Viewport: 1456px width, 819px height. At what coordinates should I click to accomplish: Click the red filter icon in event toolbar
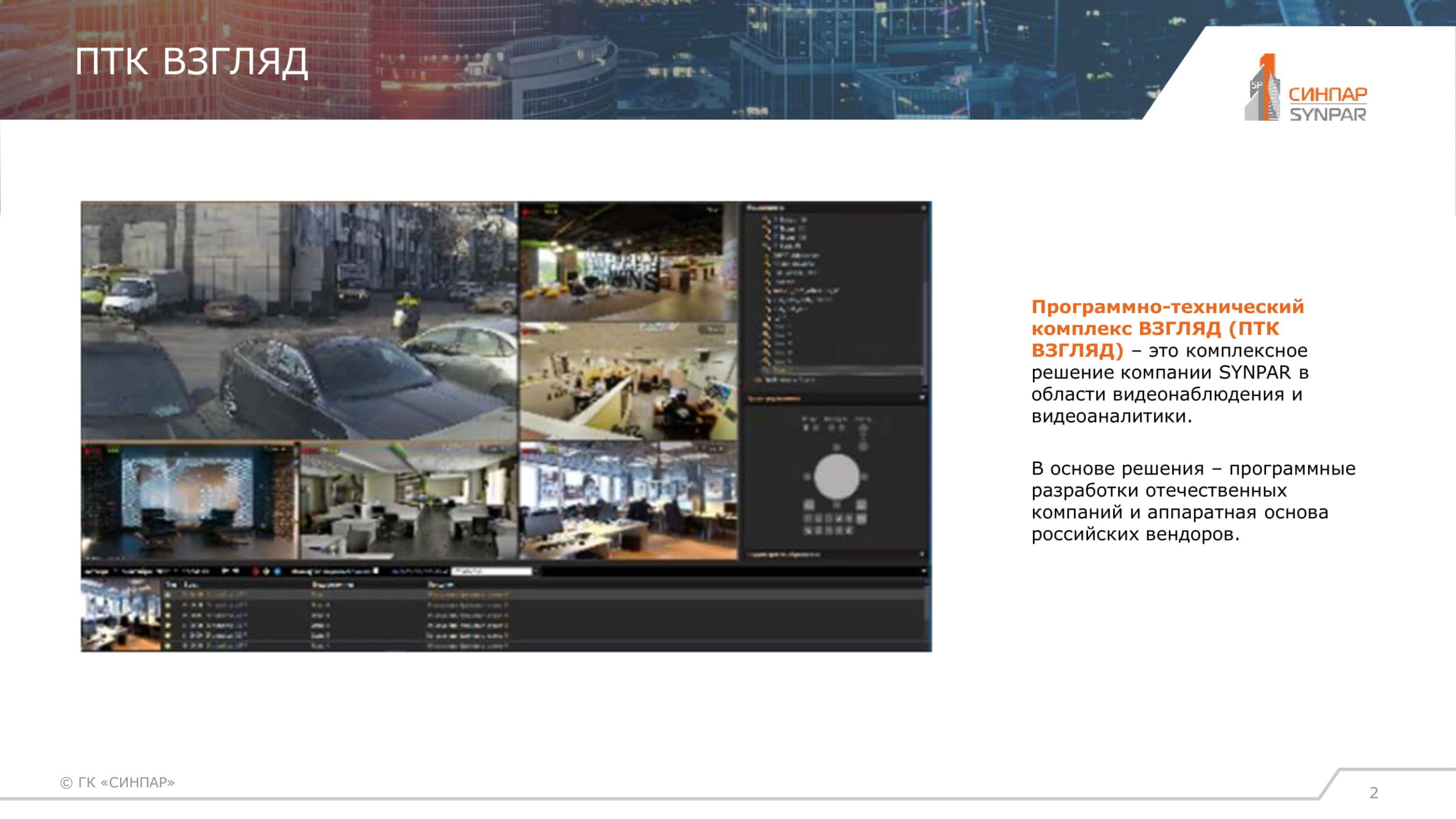coord(255,571)
